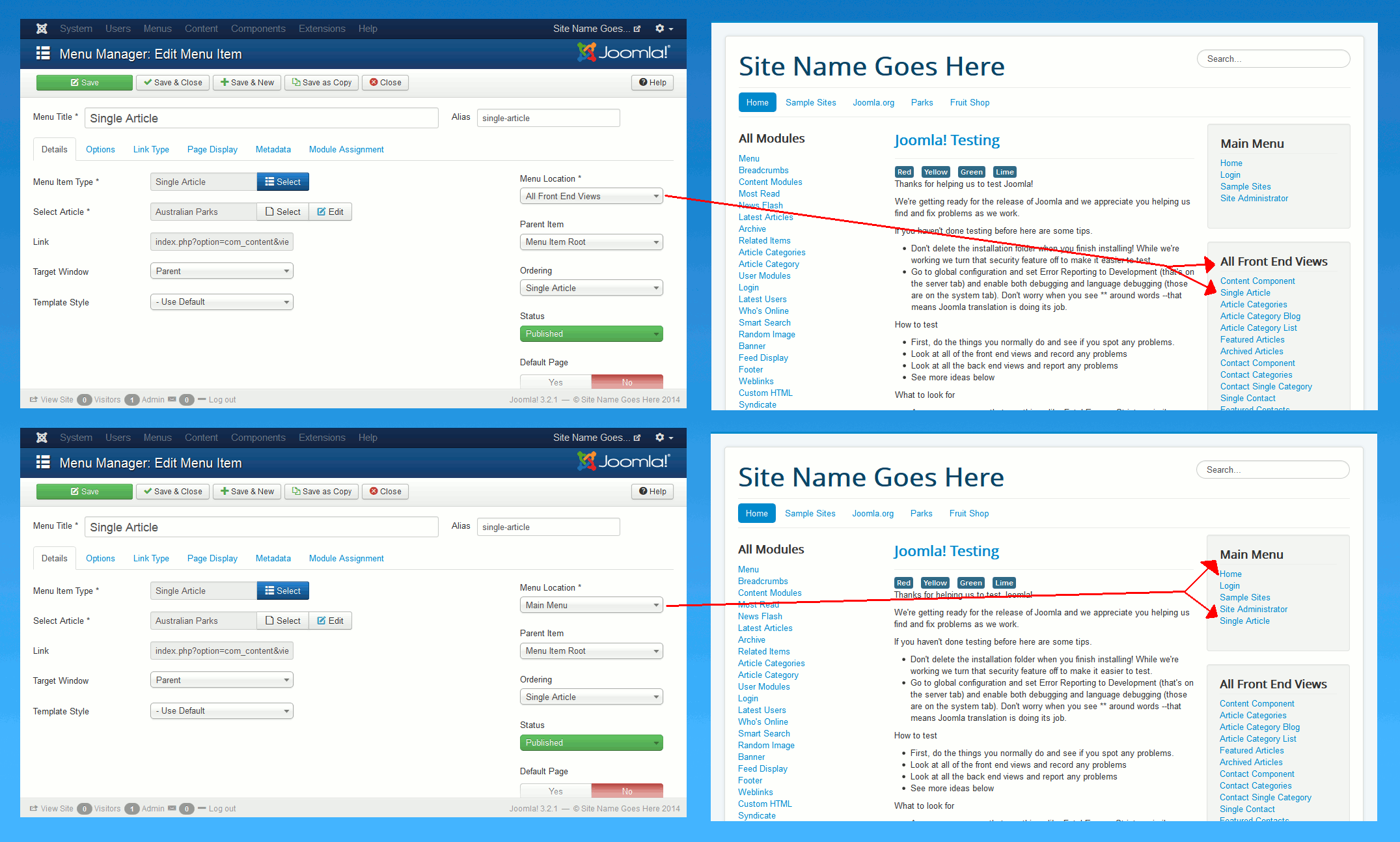Open the All Front End Views location dropdown

591,196
